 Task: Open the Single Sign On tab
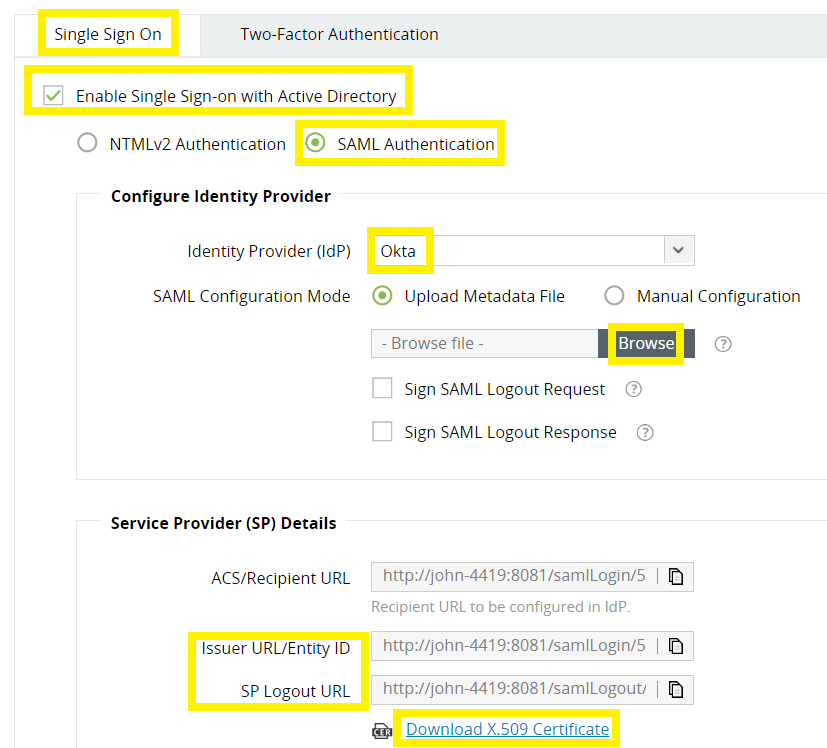pyautogui.click(x=109, y=33)
